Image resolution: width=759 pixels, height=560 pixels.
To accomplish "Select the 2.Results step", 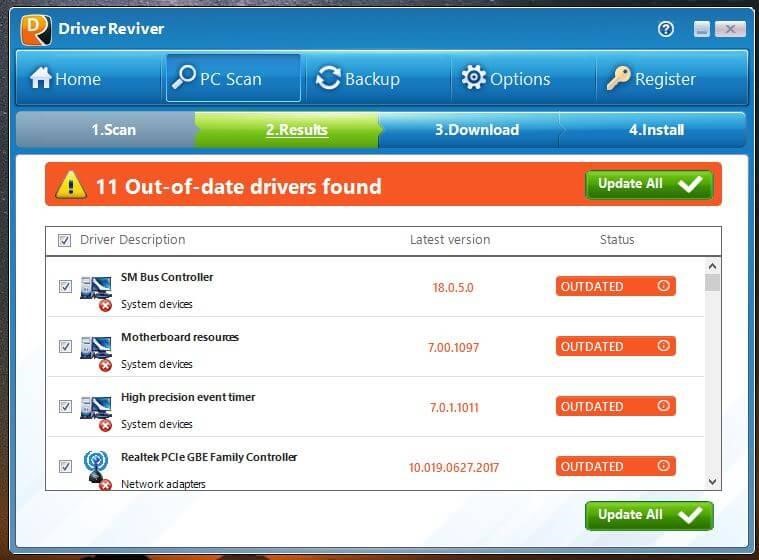I will [x=288, y=130].
